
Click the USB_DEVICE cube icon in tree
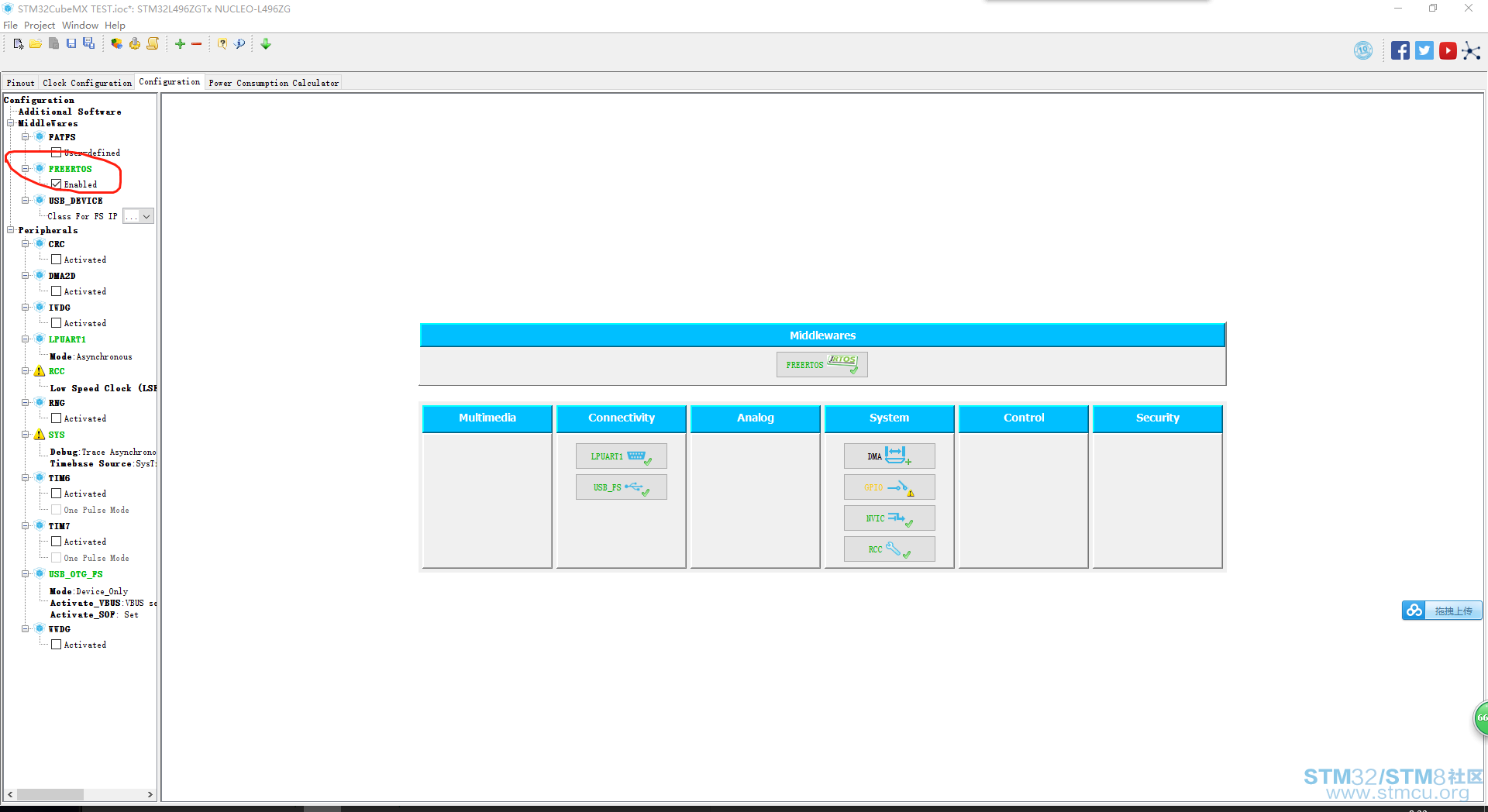40,200
